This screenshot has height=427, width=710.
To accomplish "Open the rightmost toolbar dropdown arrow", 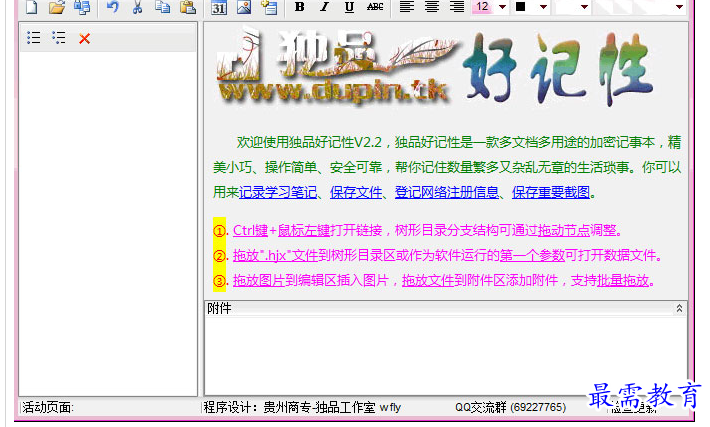I will coord(679,7).
